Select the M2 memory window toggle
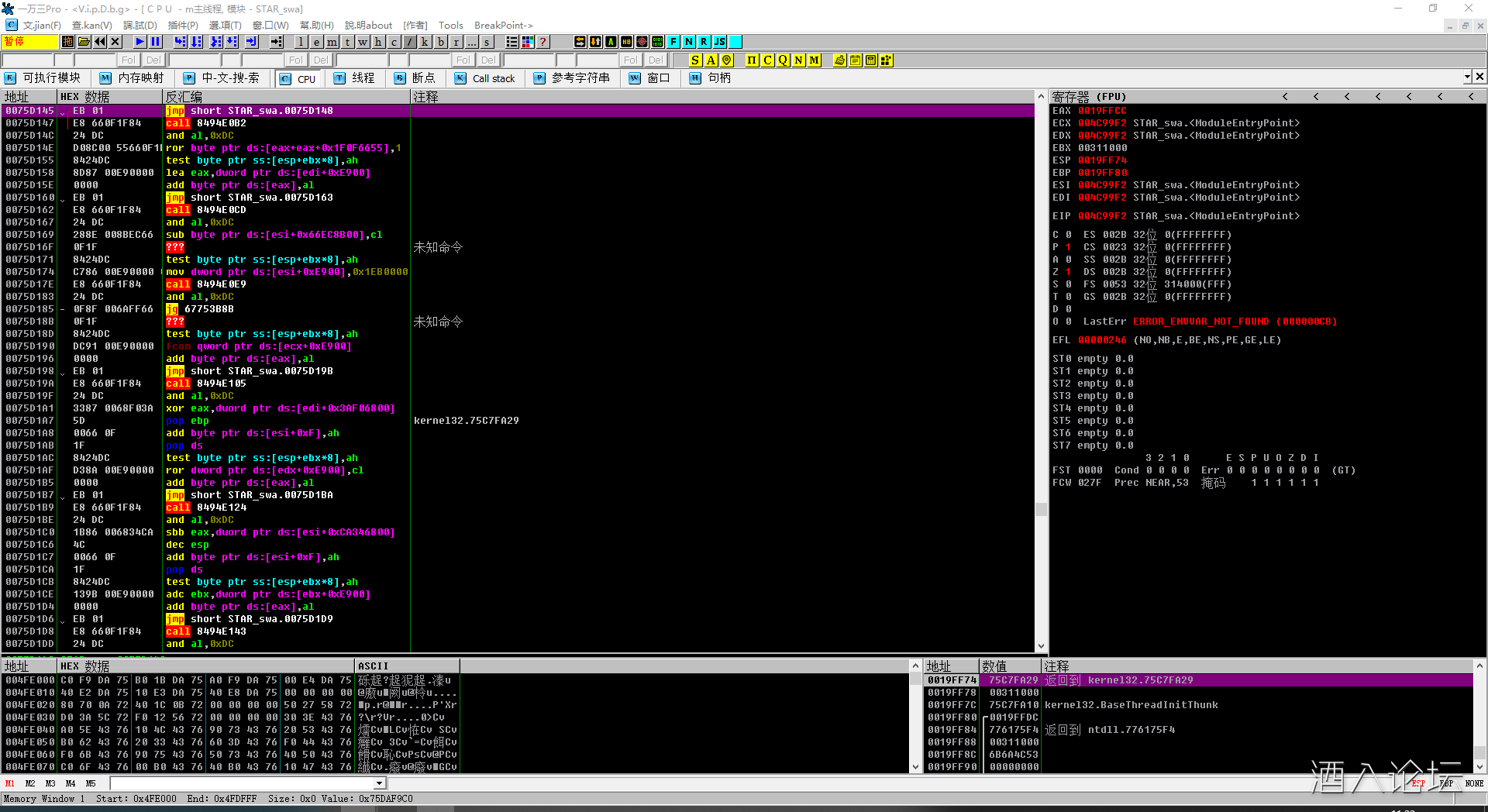This screenshot has width=1488, height=812. 30,783
